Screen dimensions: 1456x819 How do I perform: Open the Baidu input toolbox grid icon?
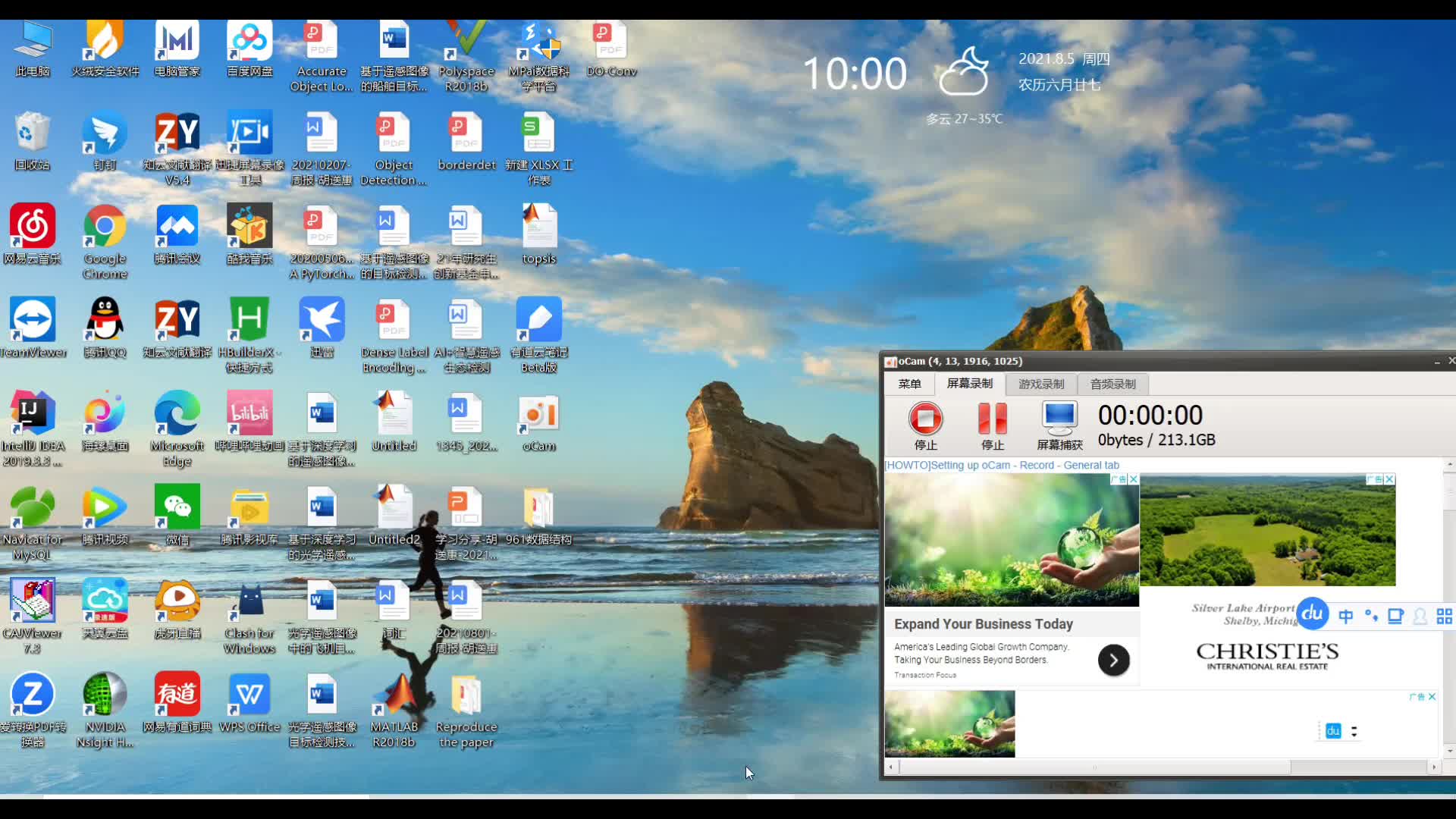tap(1445, 617)
